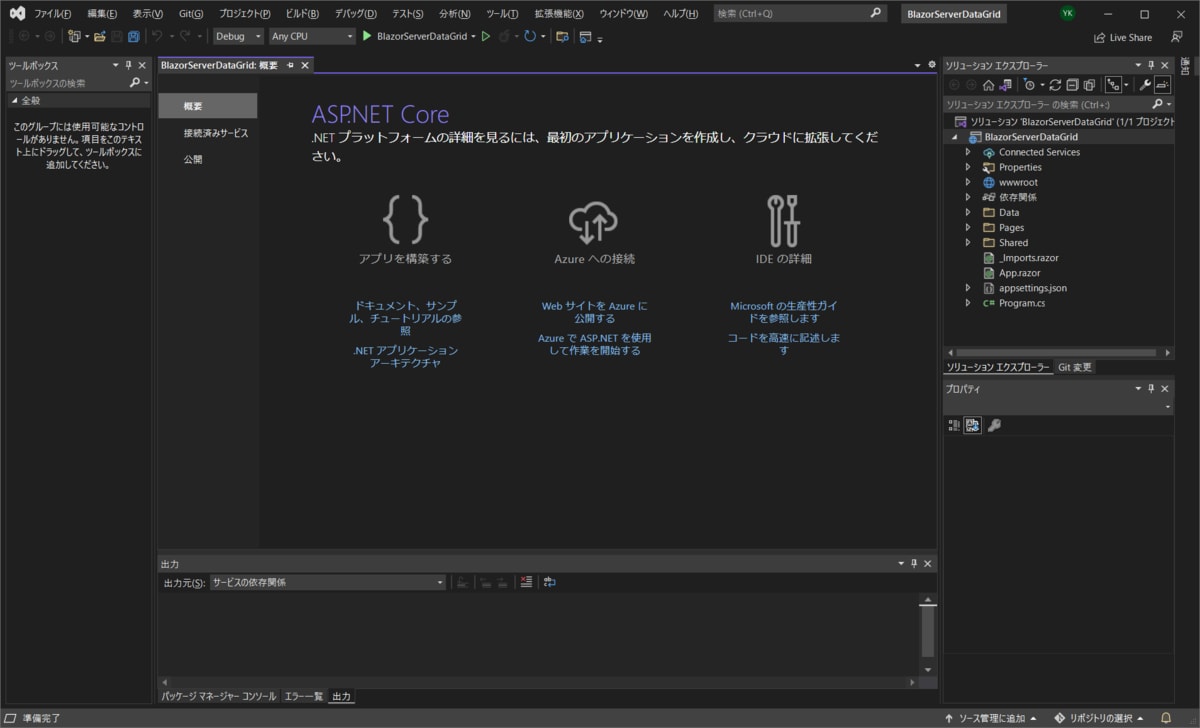Image resolution: width=1200 pixels, height=728 pixels.
Task: Click the Properties wrench icon in Solution Explorer
Action: tap(1146, 85)
